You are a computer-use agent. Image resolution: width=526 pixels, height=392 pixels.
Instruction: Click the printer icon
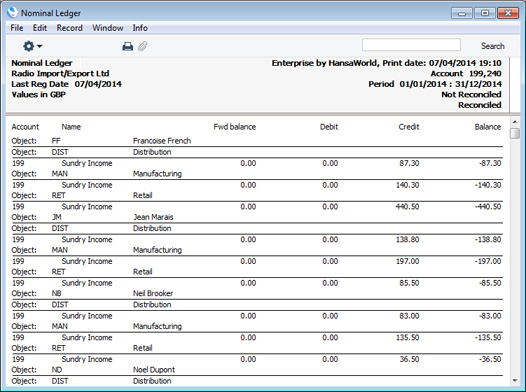click(127, 46)
